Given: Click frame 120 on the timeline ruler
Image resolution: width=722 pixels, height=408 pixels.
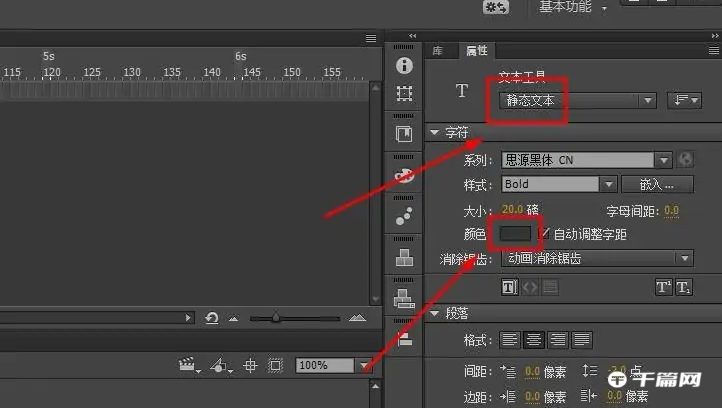Looking at the screenshot, I should [52, 72].
